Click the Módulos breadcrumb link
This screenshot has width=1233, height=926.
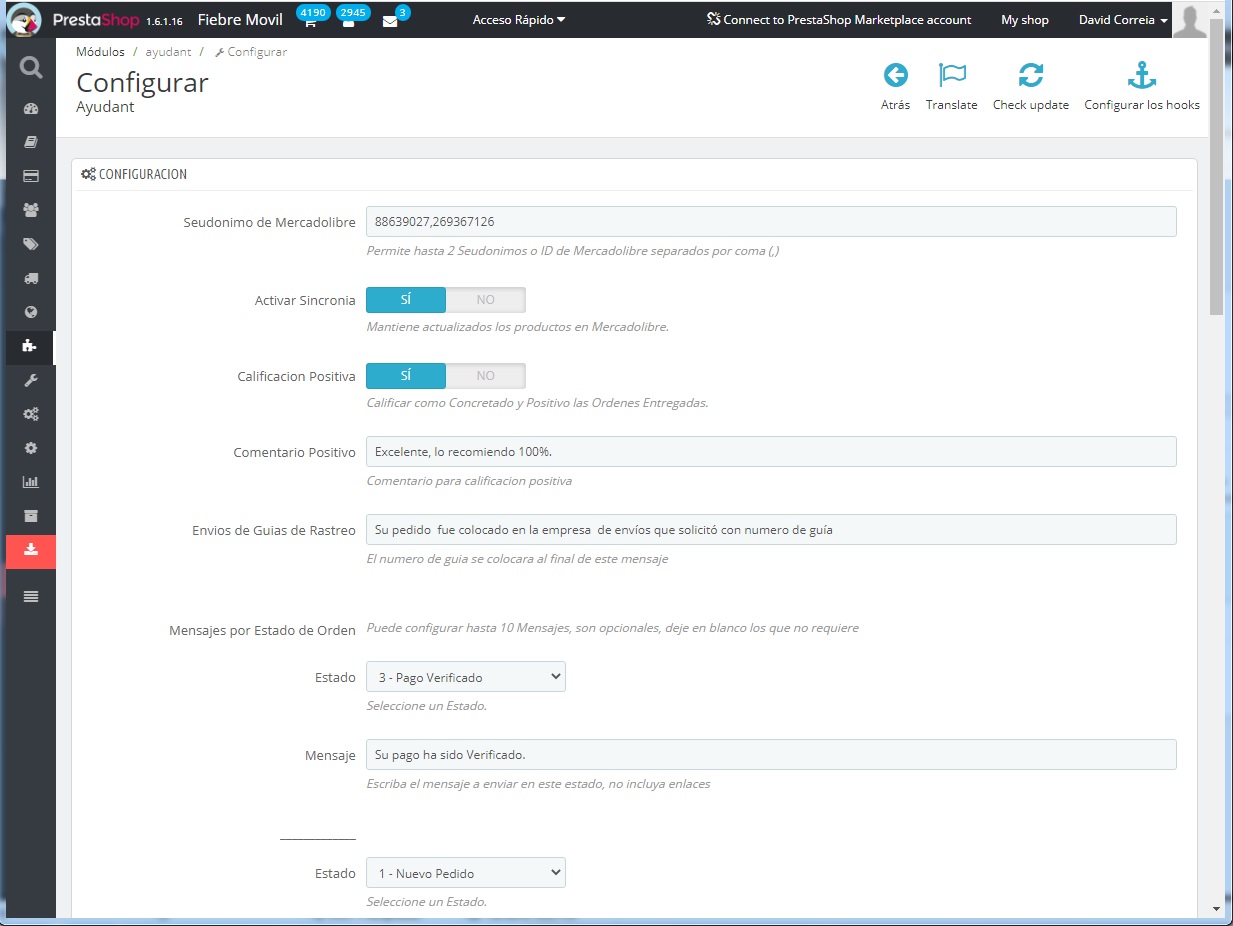[100, 52]
